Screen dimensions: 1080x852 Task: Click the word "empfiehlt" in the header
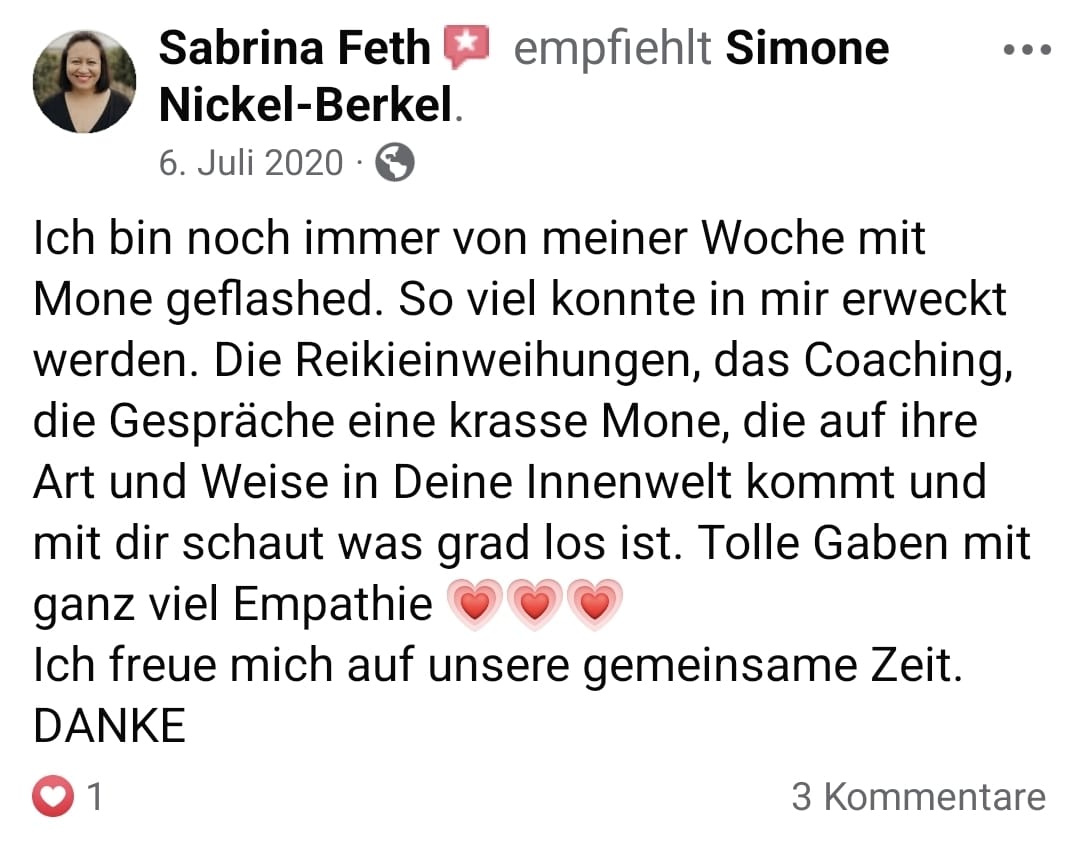tap(611, 48)
